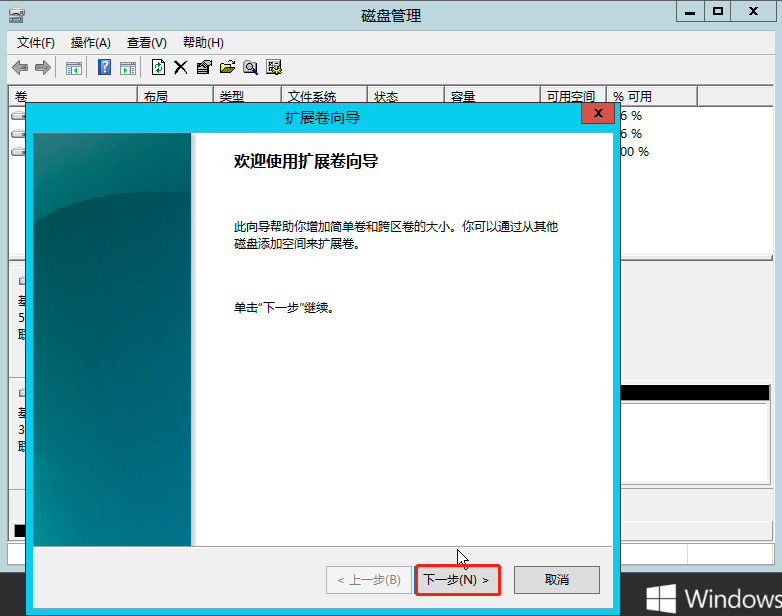The height and width of the screenshot is (616, 782).
Task: Click the Disk Management title bar icon
Action: 16,15
